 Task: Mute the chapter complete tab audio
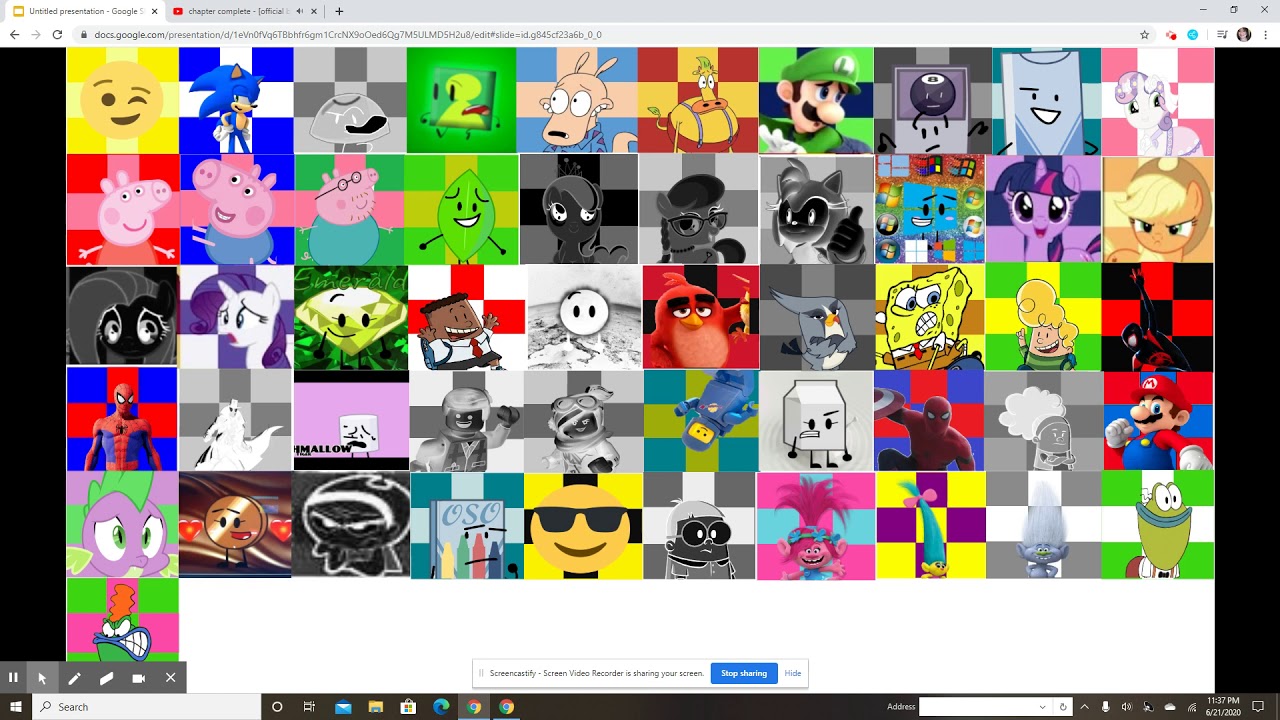298,11
